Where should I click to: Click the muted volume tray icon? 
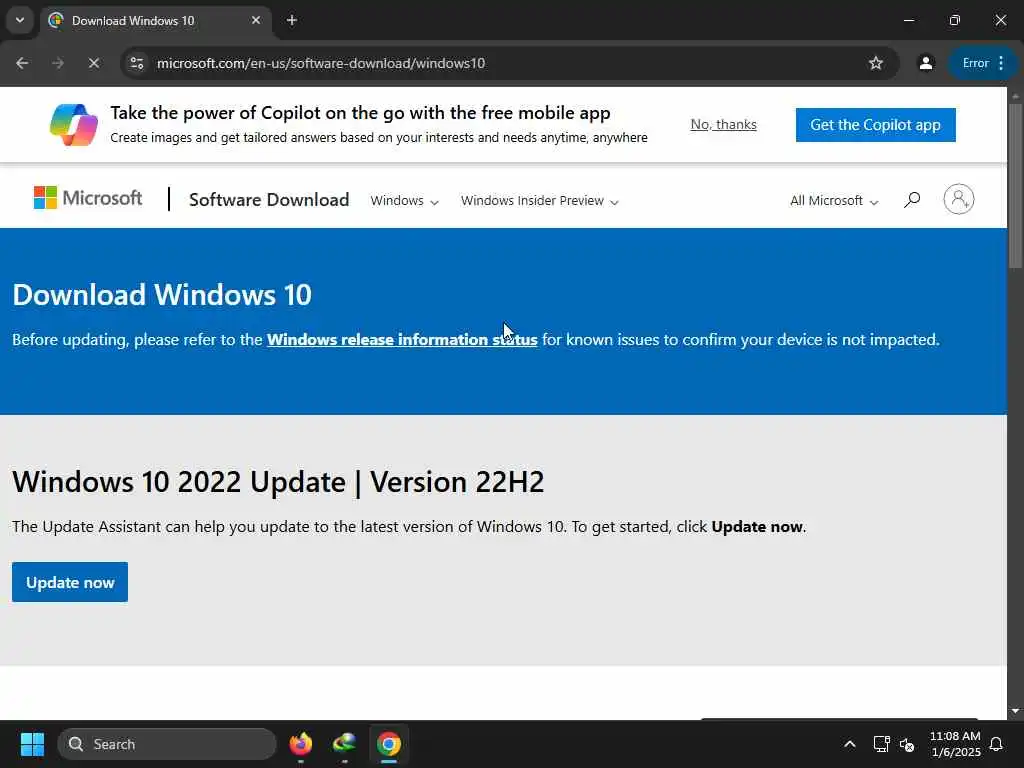click(x=906, y=744)
